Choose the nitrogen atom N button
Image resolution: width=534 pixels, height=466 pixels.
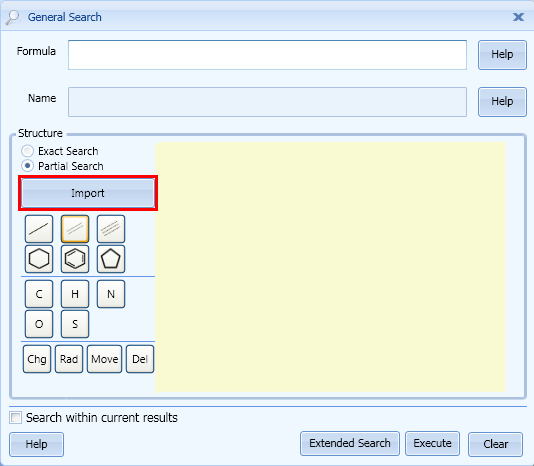[x=111, y=294]
